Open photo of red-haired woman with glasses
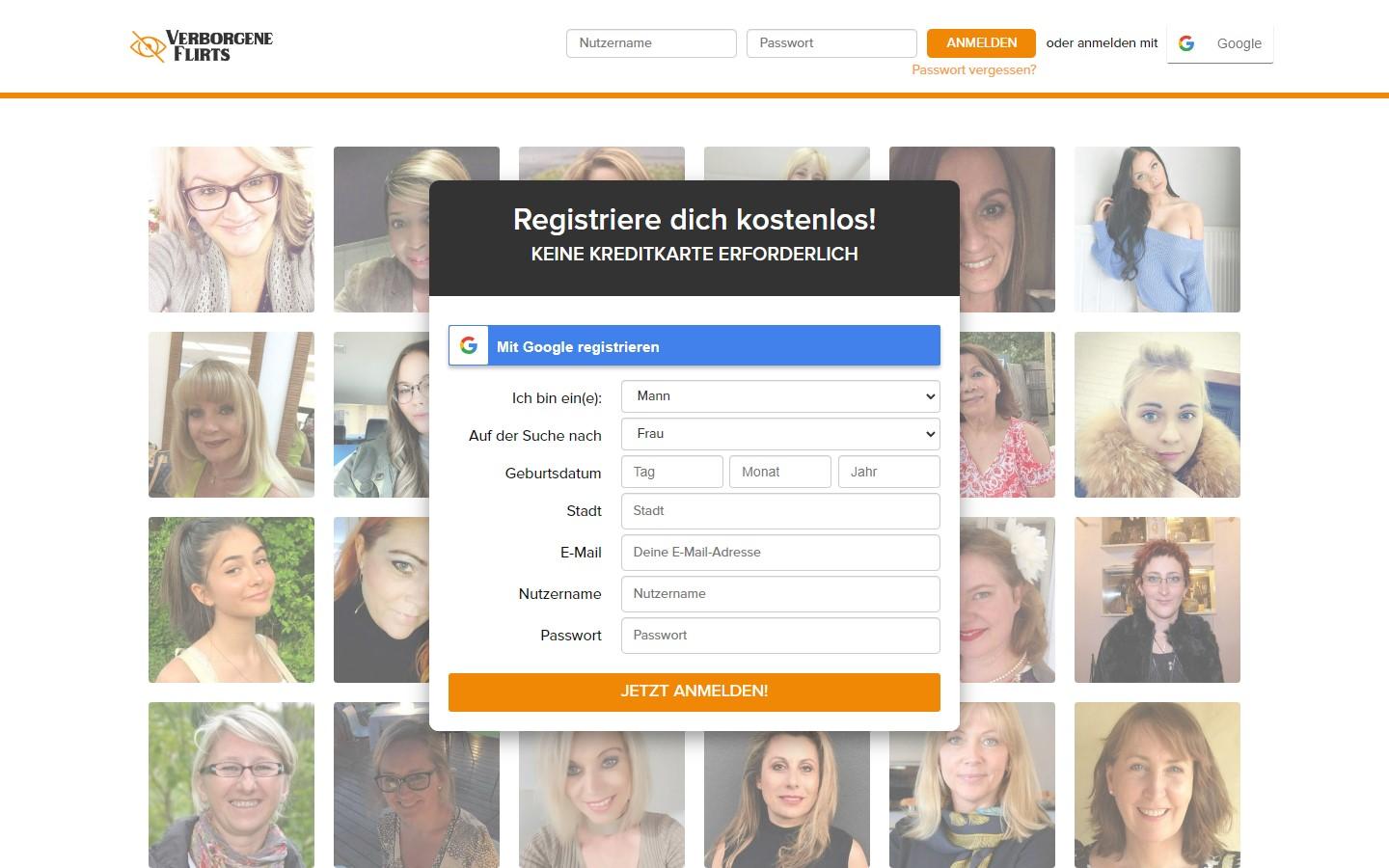The height and width of the screenshot is (868, 1389). (x=1157, y=600)
